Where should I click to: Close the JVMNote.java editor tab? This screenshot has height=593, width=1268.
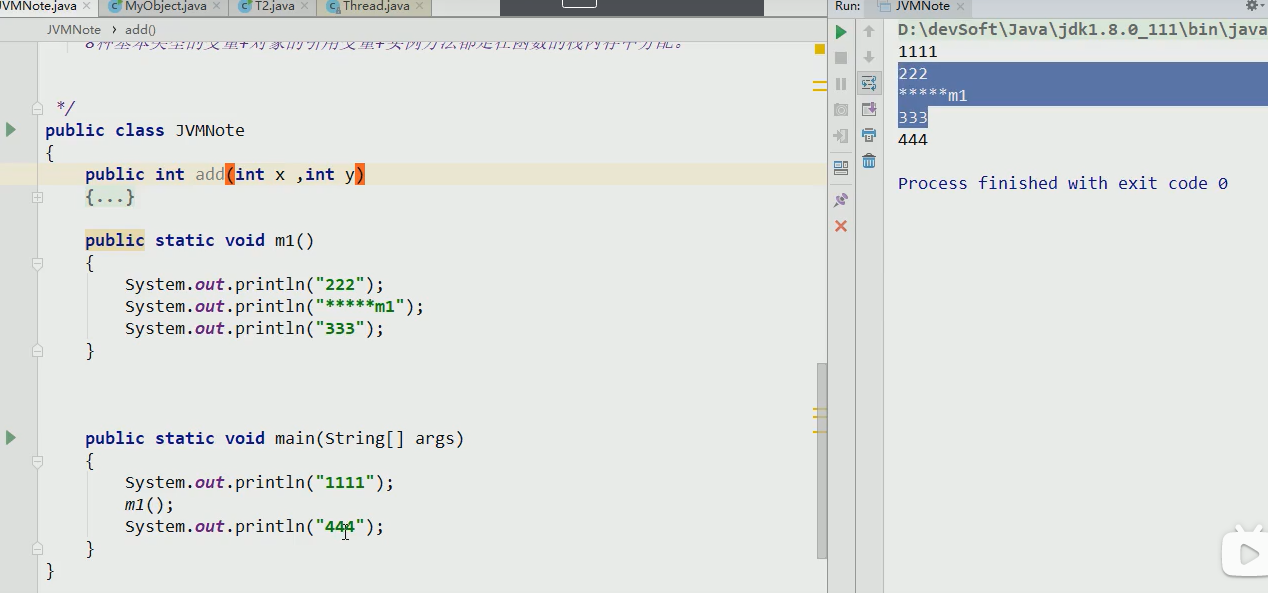point(85,6)
